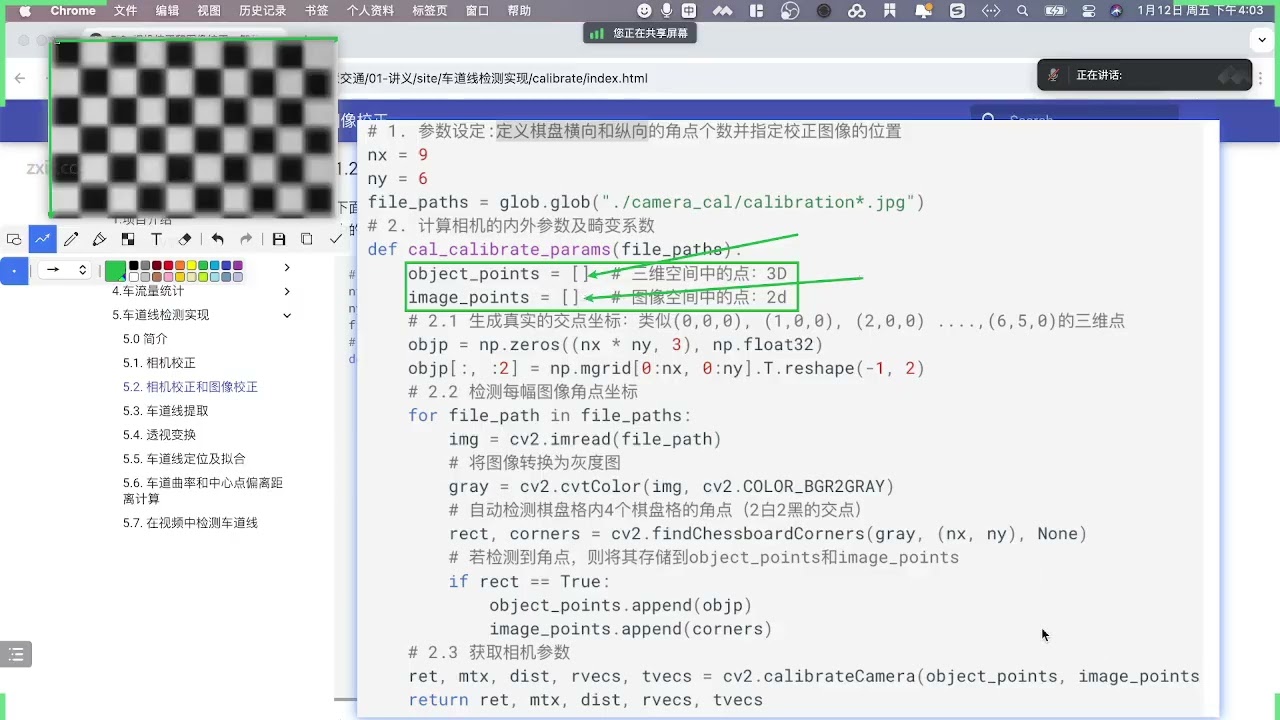Open the 编辑 menu

[167, 11]
